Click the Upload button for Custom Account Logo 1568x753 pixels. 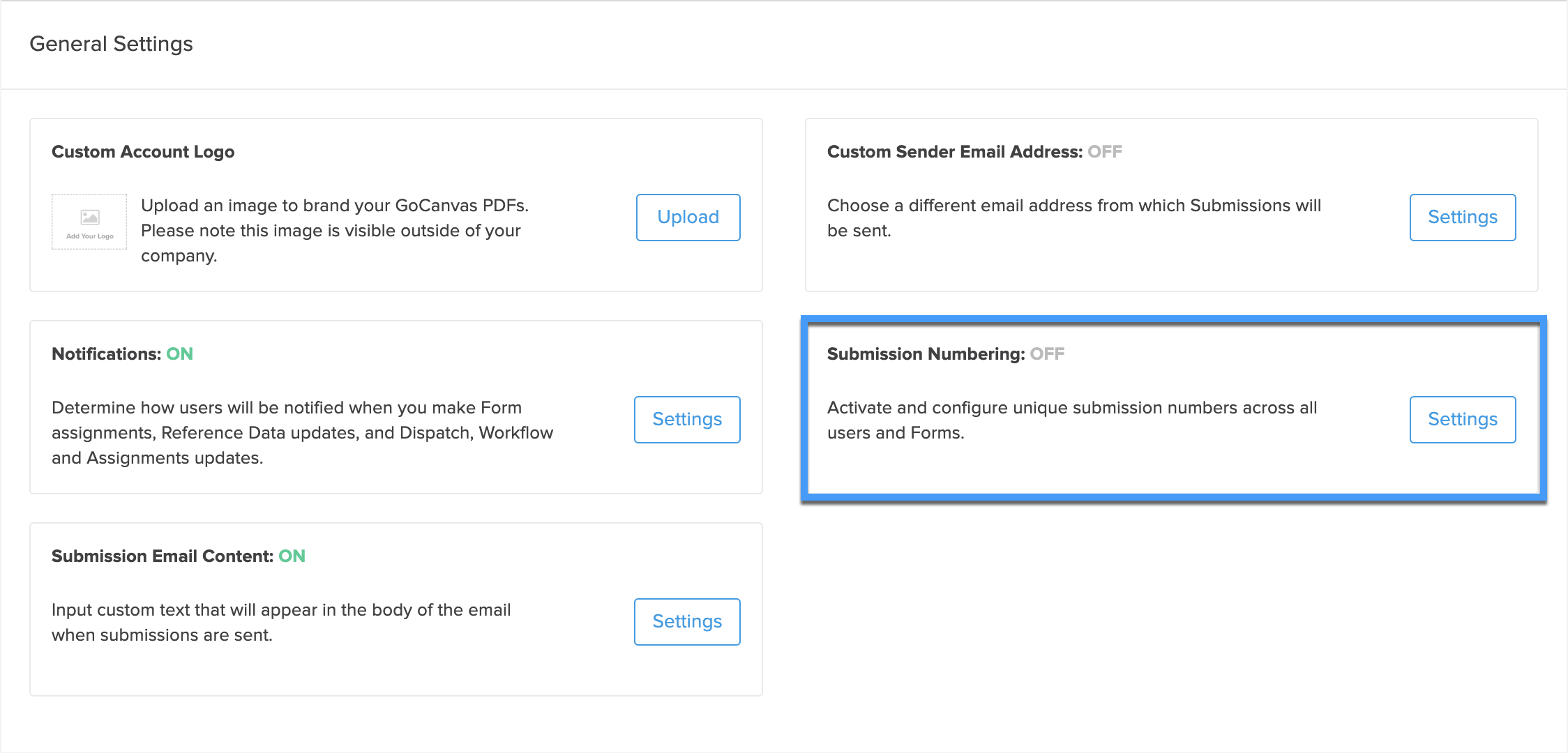pyautogui.click(x=688, y=218)
